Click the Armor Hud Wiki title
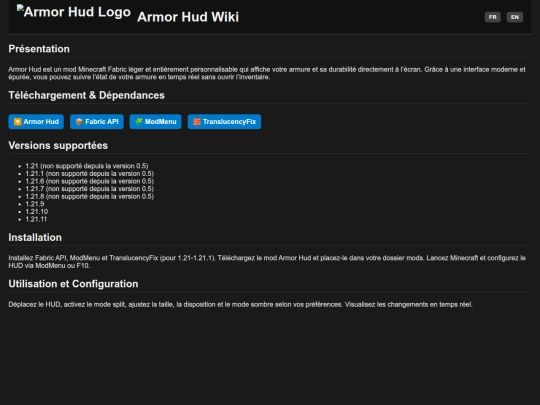 [x=188, y=17]
